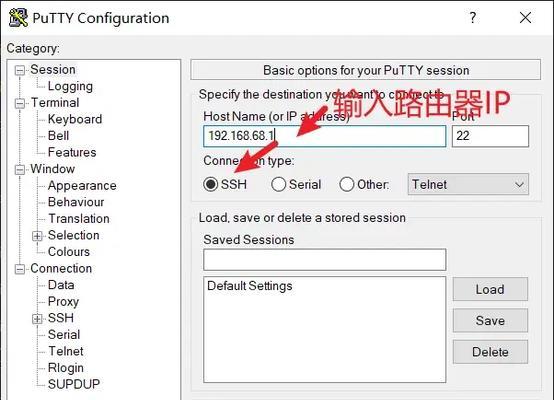Open the Appearance category

coord(82,186)
